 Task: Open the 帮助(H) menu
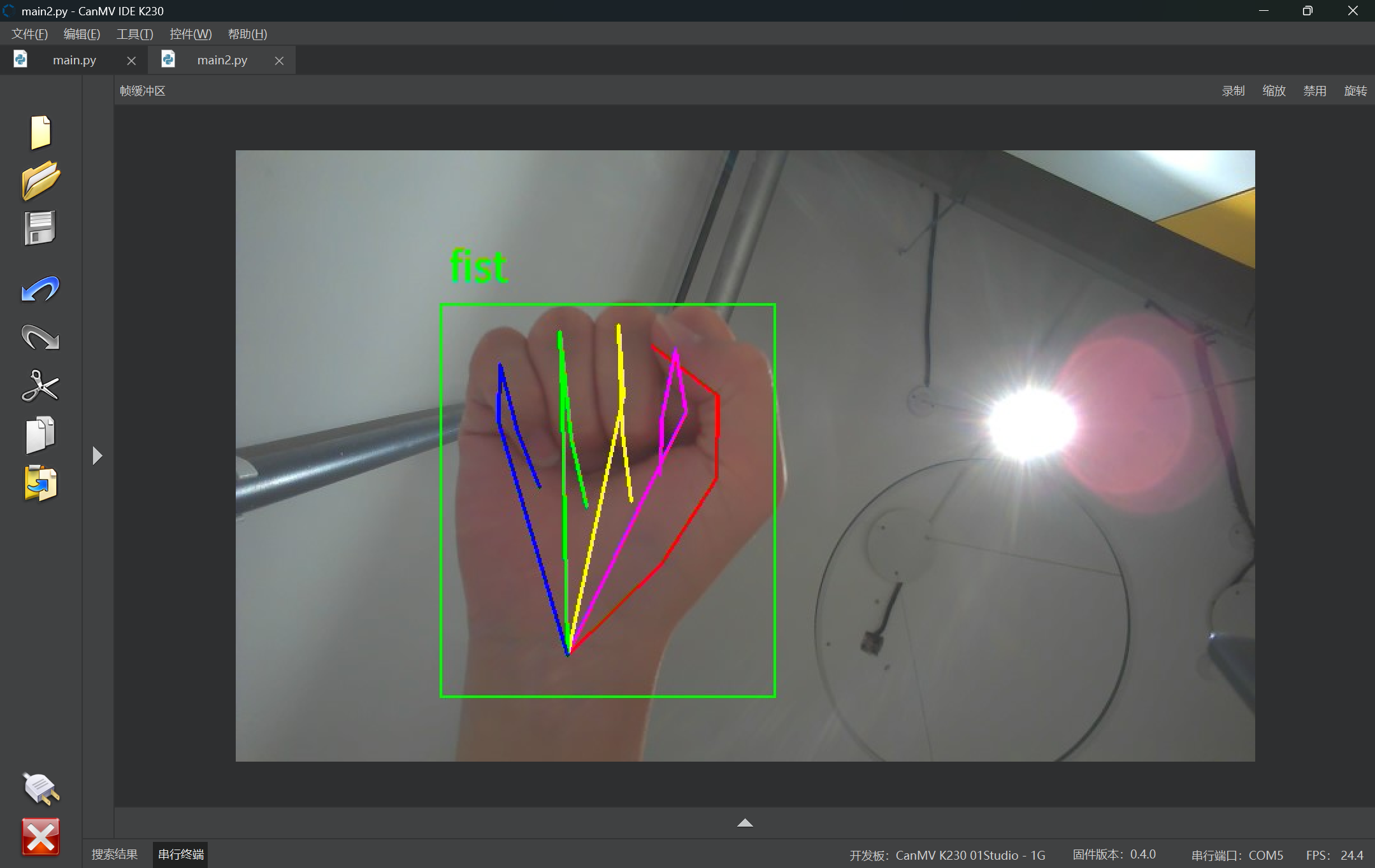tap(247, 34)
